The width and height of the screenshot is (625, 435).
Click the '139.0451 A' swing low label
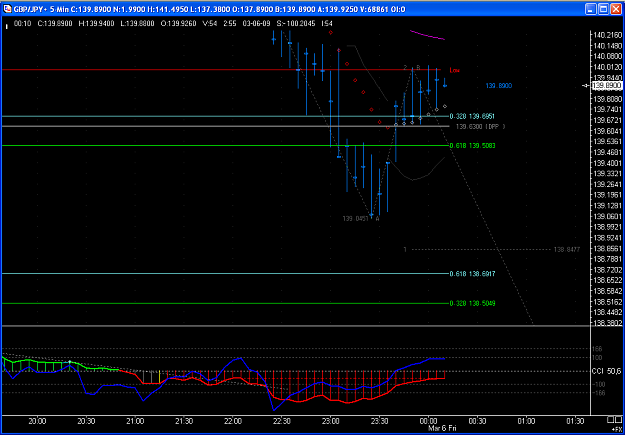coord(361,218)
